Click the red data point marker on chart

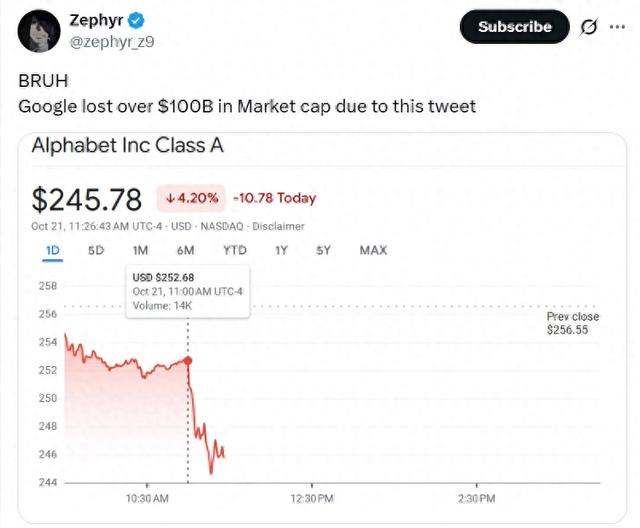[188, 360]
